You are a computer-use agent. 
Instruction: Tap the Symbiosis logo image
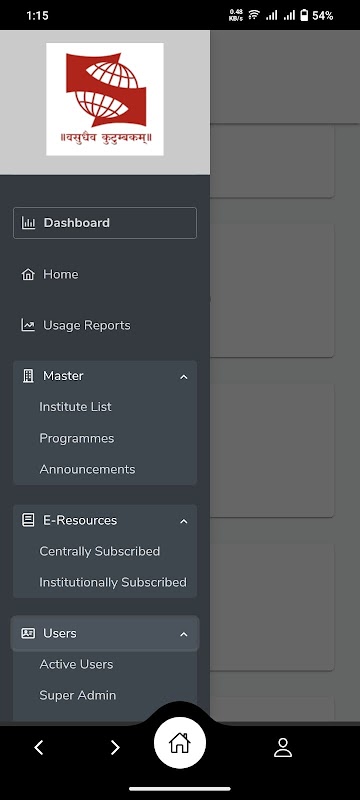[105, 99]
